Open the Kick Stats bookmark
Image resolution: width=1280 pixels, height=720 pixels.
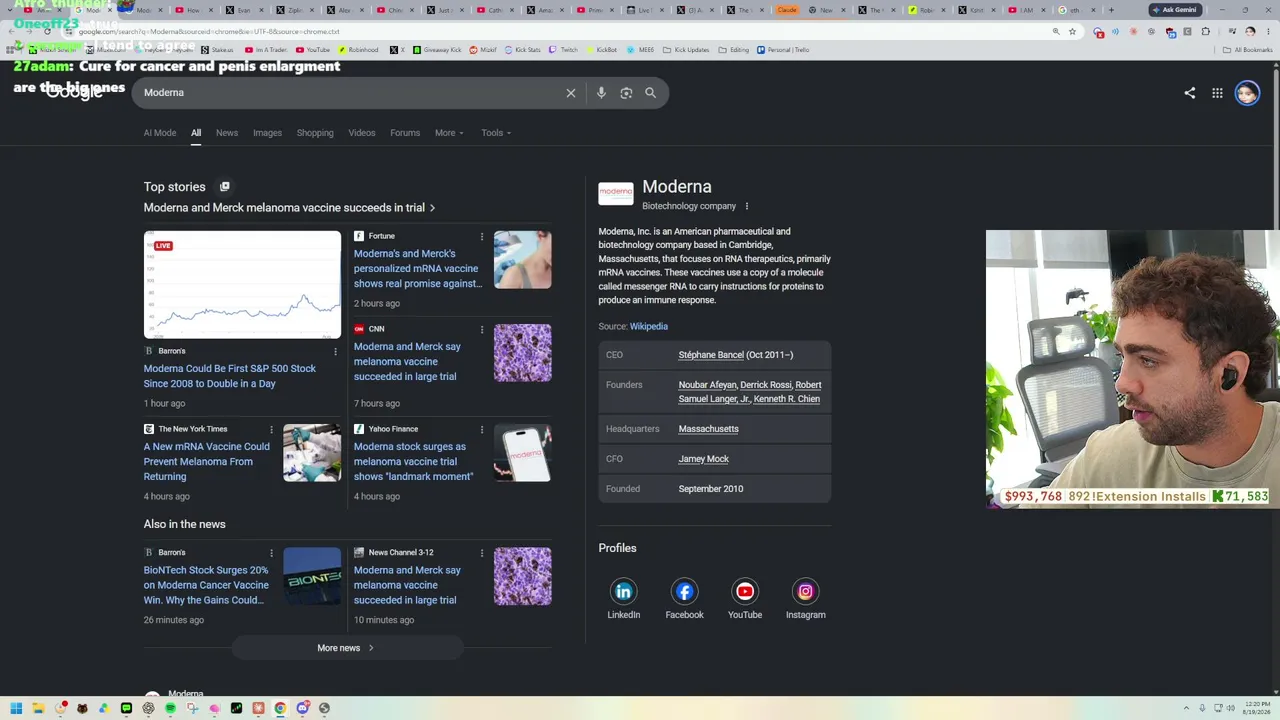click(523, 50)
